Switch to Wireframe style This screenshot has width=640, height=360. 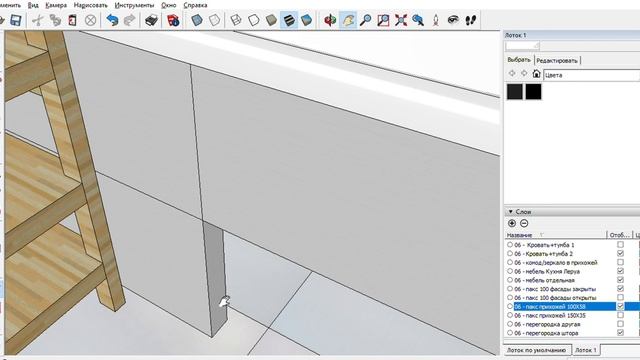[x=236, y=20]
